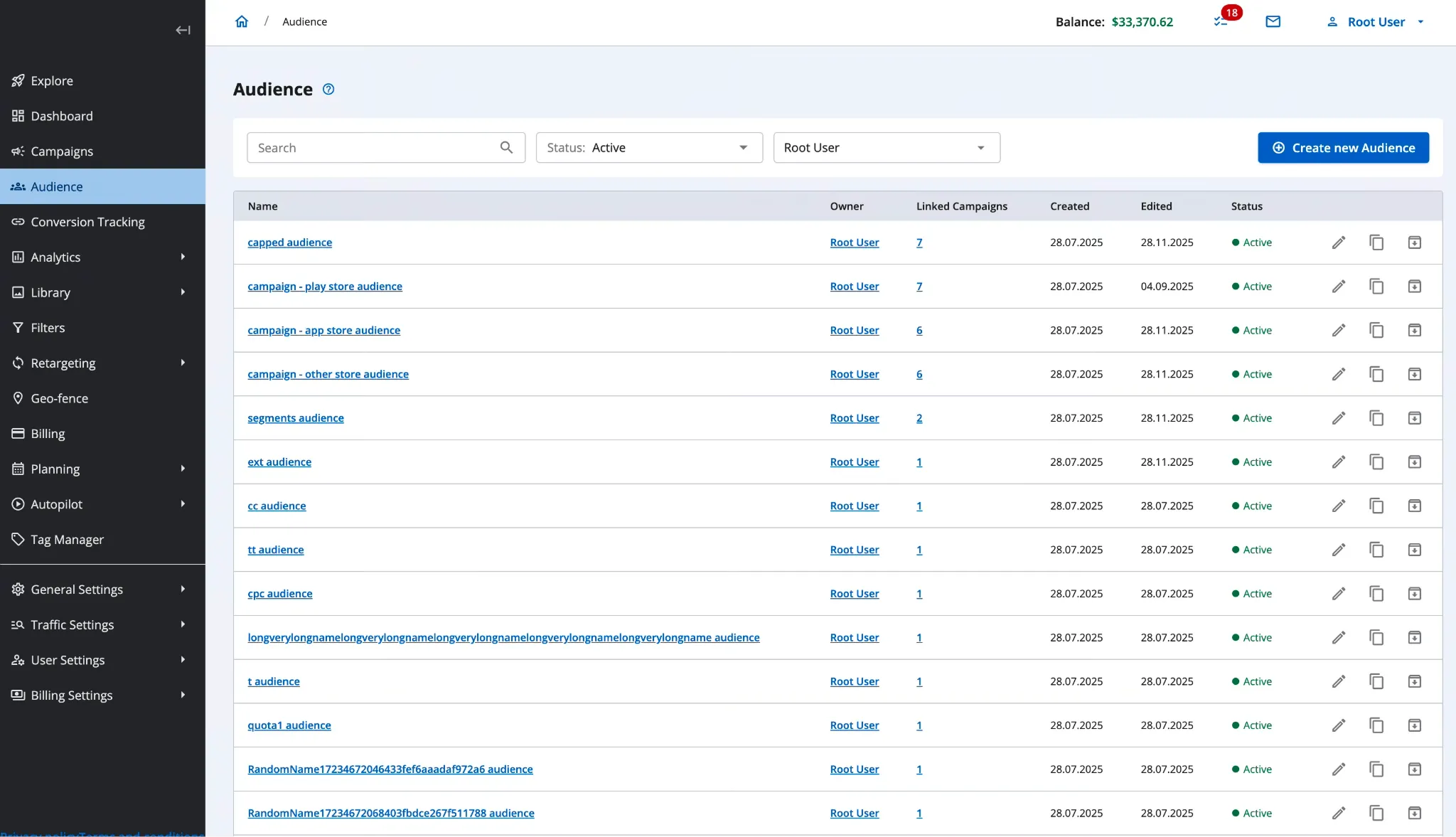The height and width of the screenshot is (837, 1456).
Task: Archive the cc audience row
Action: tap(1414, 506)
